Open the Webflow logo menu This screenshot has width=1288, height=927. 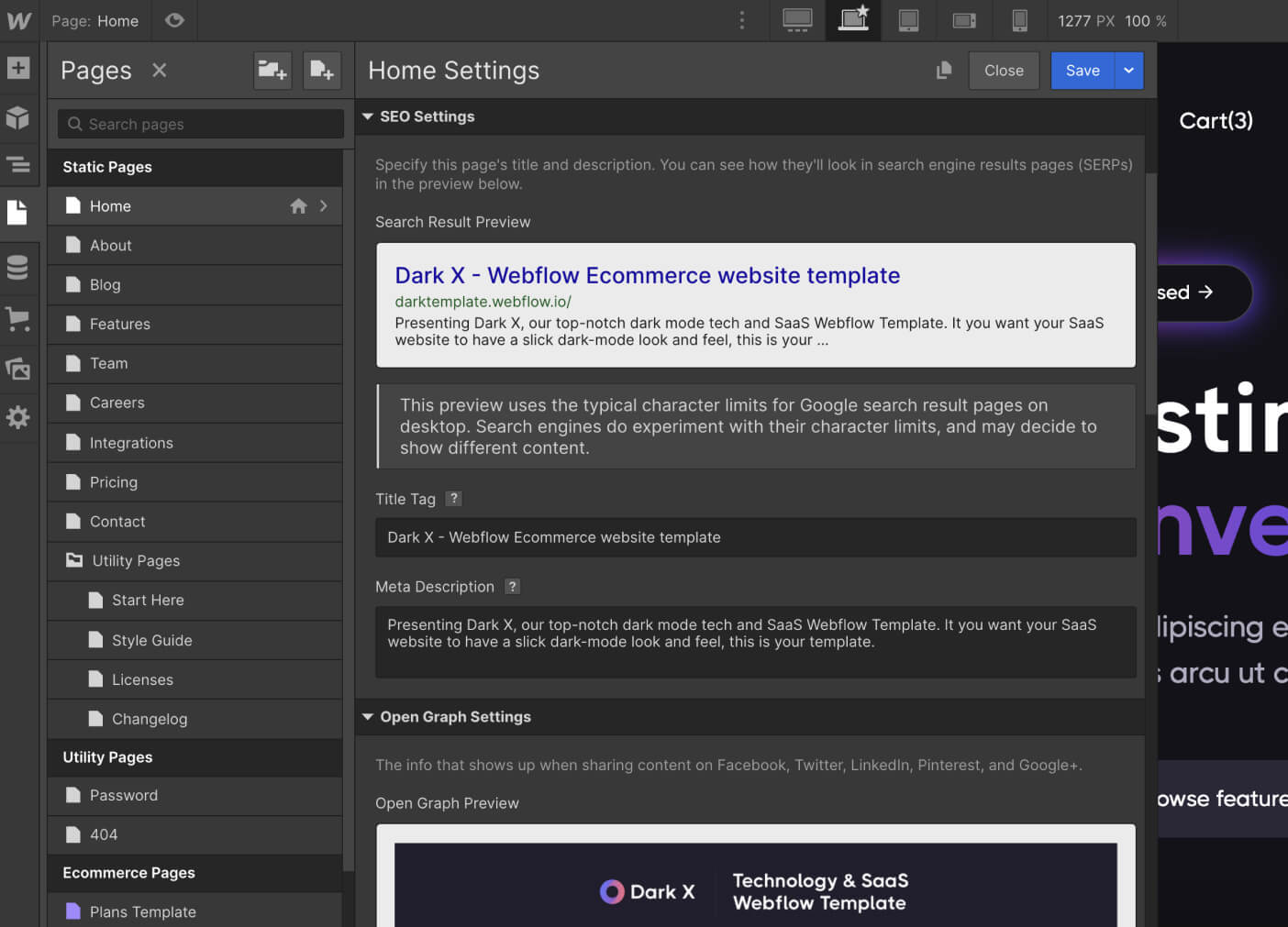18,20
